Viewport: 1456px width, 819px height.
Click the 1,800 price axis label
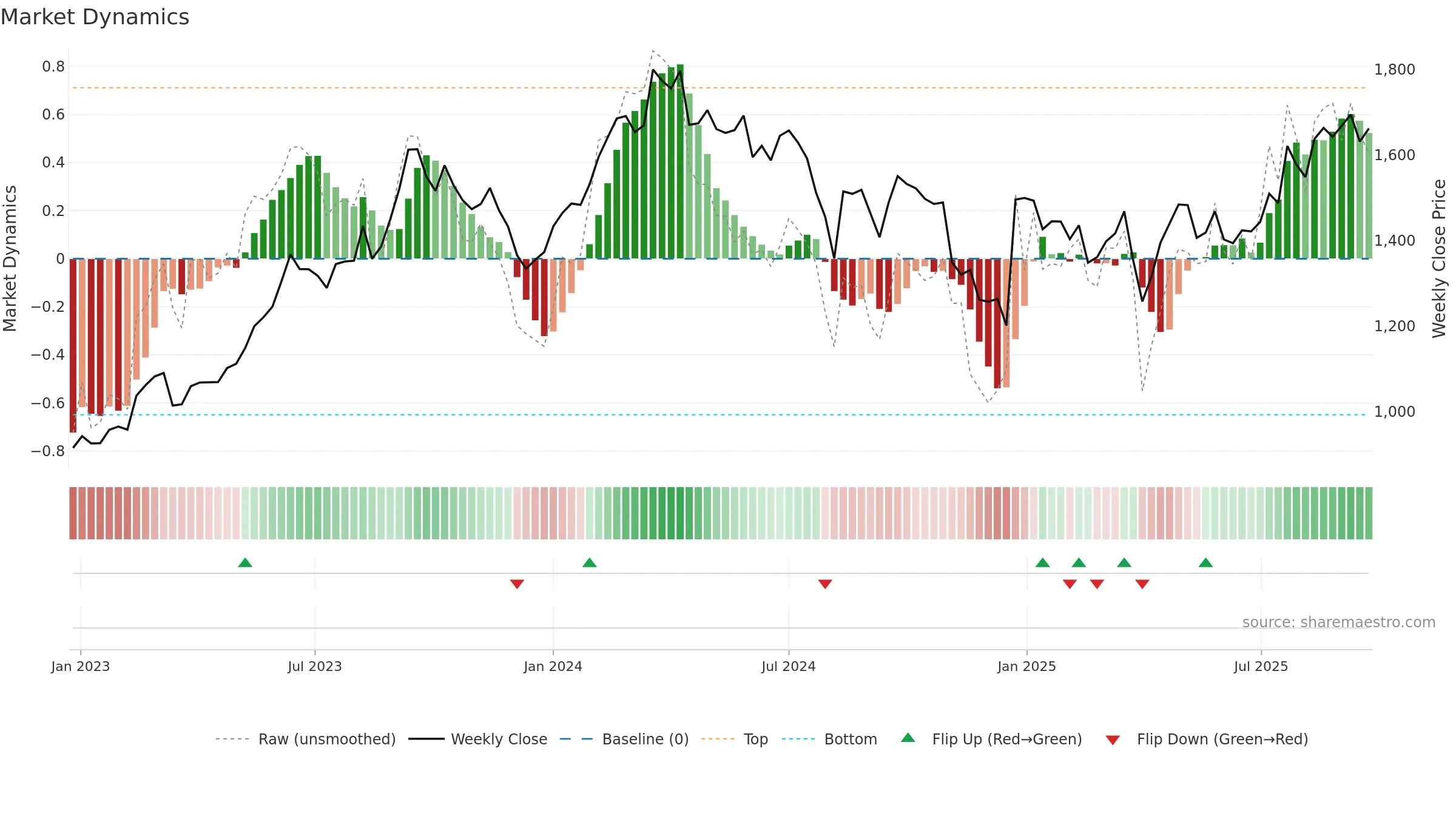pos(1395,70)
